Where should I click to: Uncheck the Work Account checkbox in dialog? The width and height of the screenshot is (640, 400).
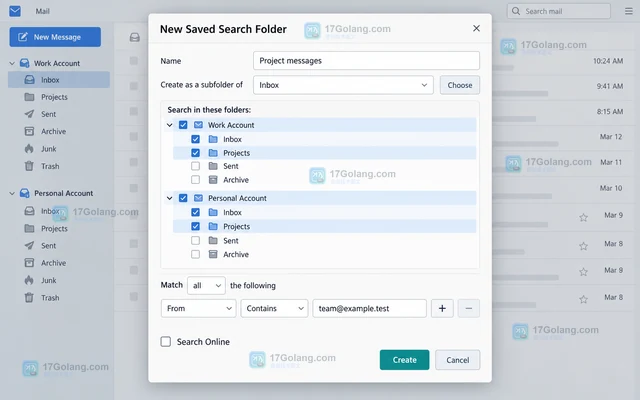pos(183,125)
